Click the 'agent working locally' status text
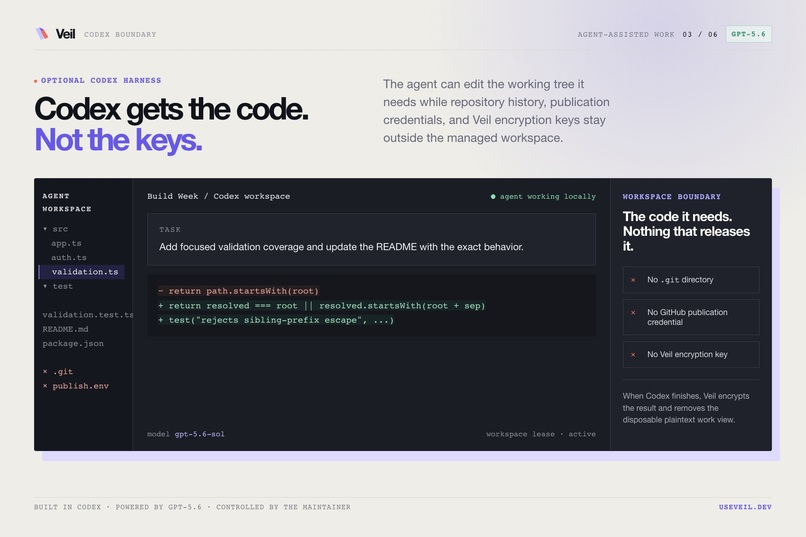The width and height of the screenshot is (806, 537). click(x=548, y=196)
